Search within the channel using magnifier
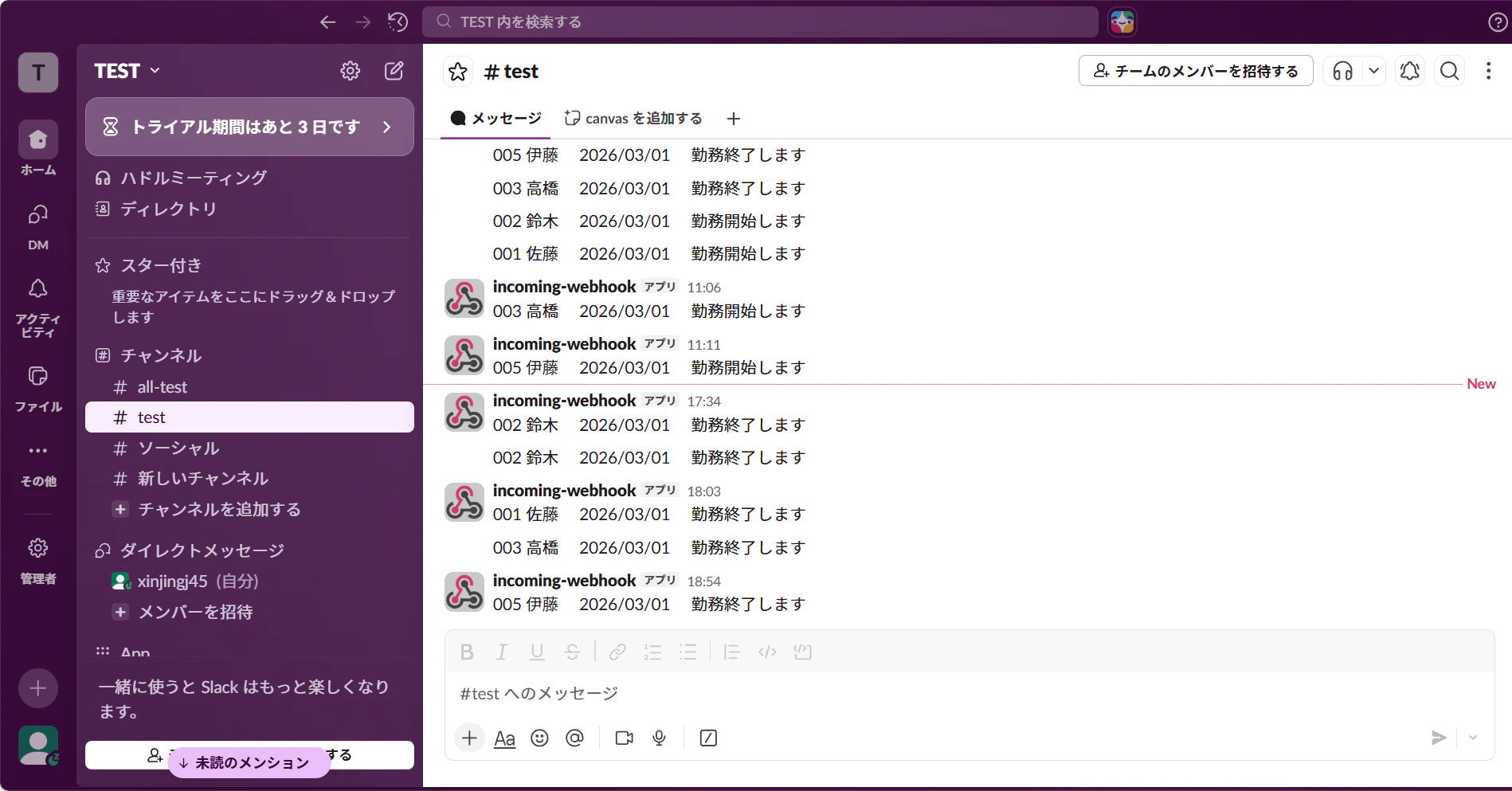This screenshot has height=791, width=1512. (x=1450, y=71)
